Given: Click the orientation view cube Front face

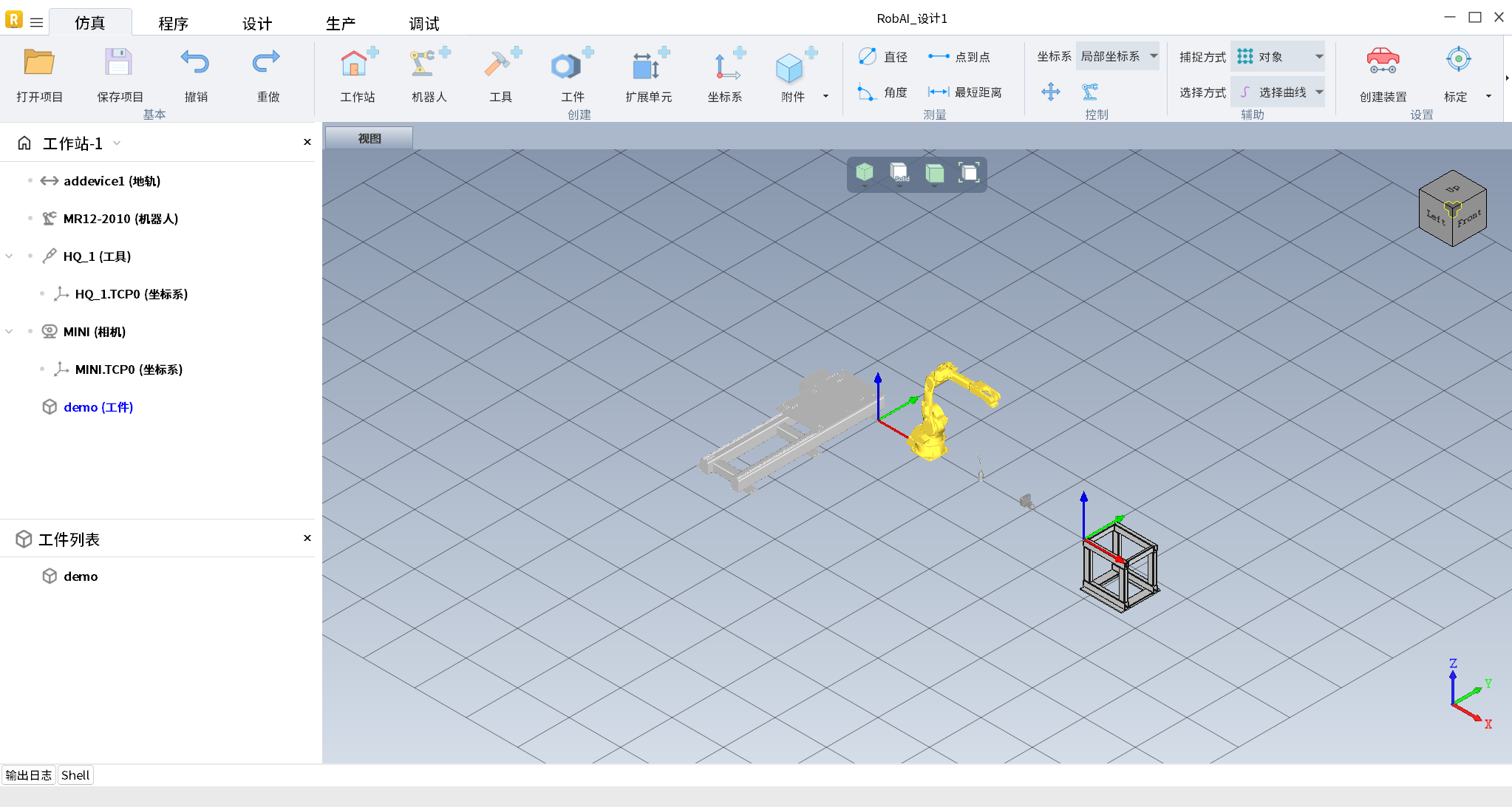Looking at the screenshot, I should click(1469, 220).
